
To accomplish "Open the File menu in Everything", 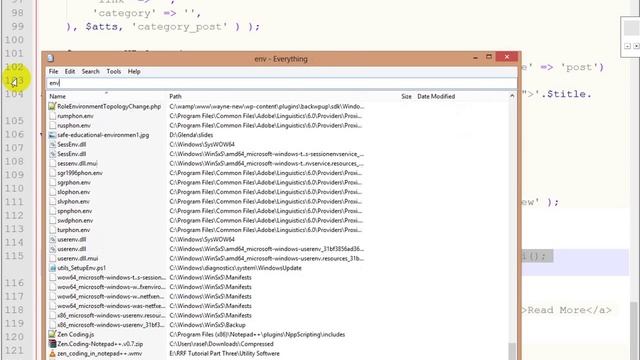I will pyautogui.click(x=53, y=71).
